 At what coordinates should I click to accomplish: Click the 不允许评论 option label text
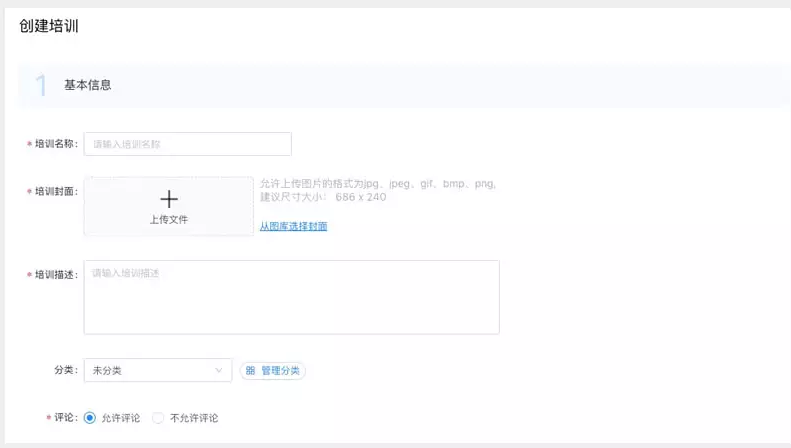pyautogui.click(x=194, y=418)
